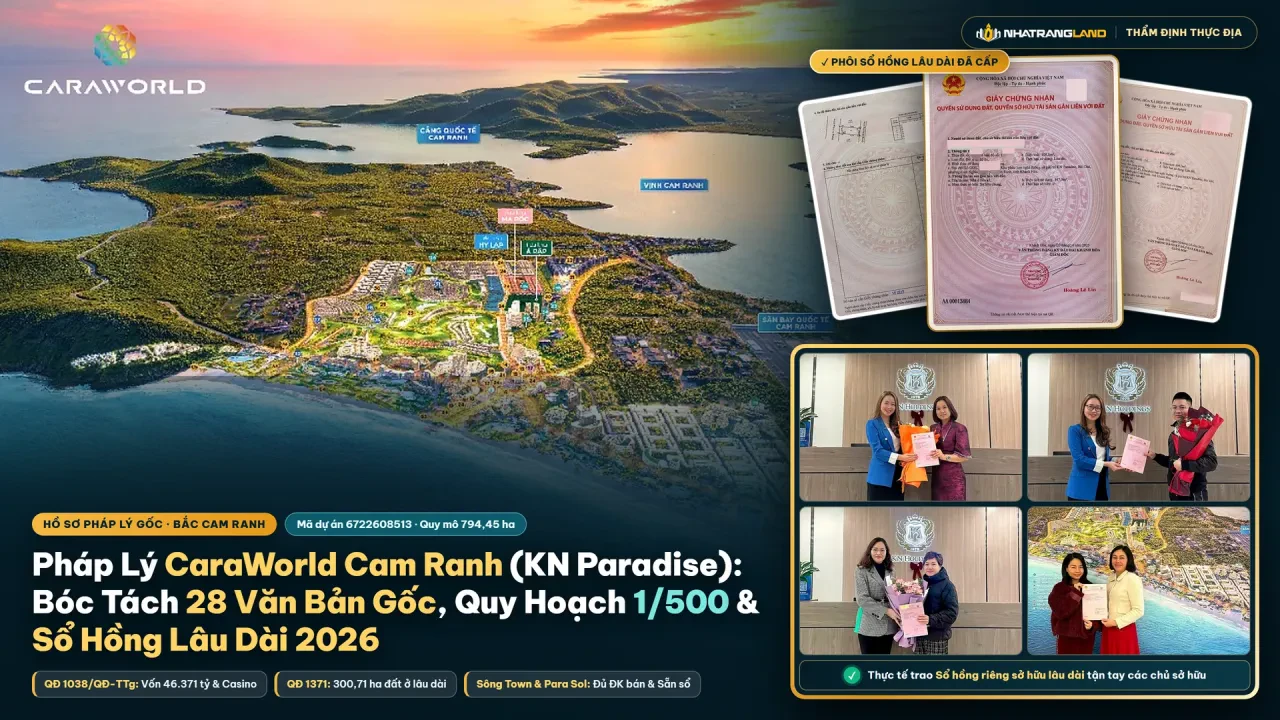Click the pink zone label on the map
The image size is (1280, 720).
(x=515, y=215)
